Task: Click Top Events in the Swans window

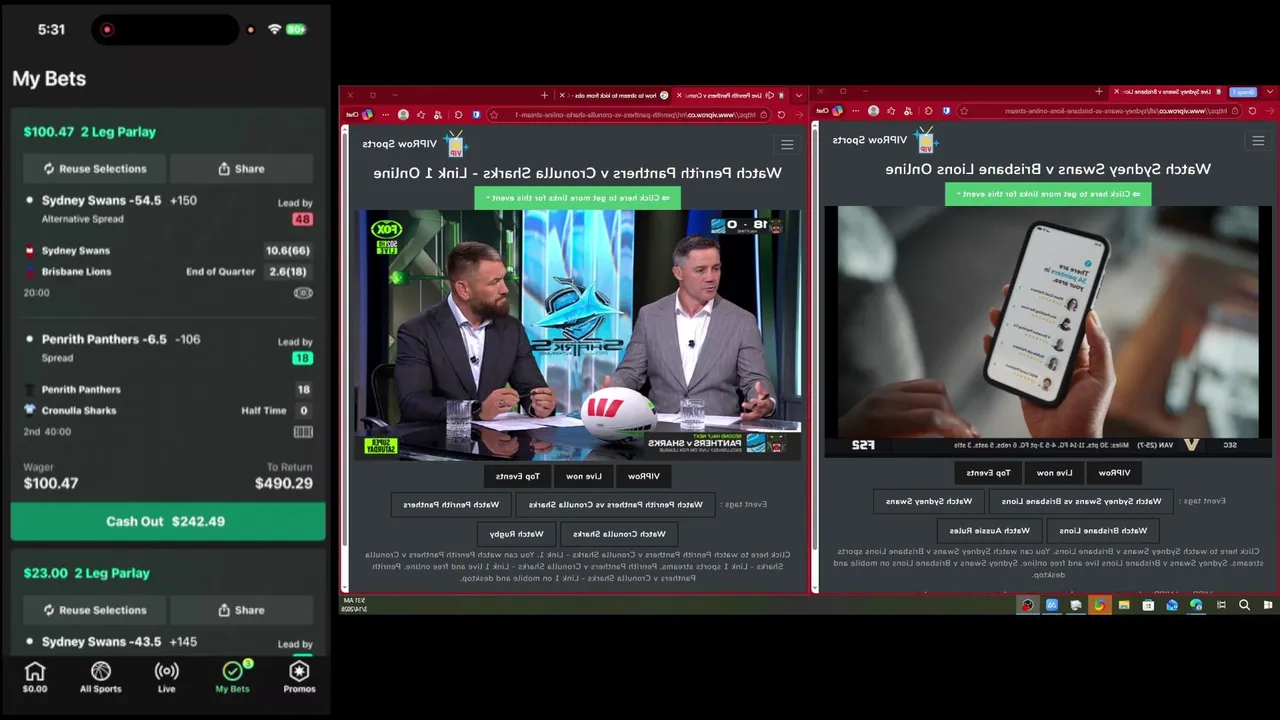Action: tap(988, 472)
